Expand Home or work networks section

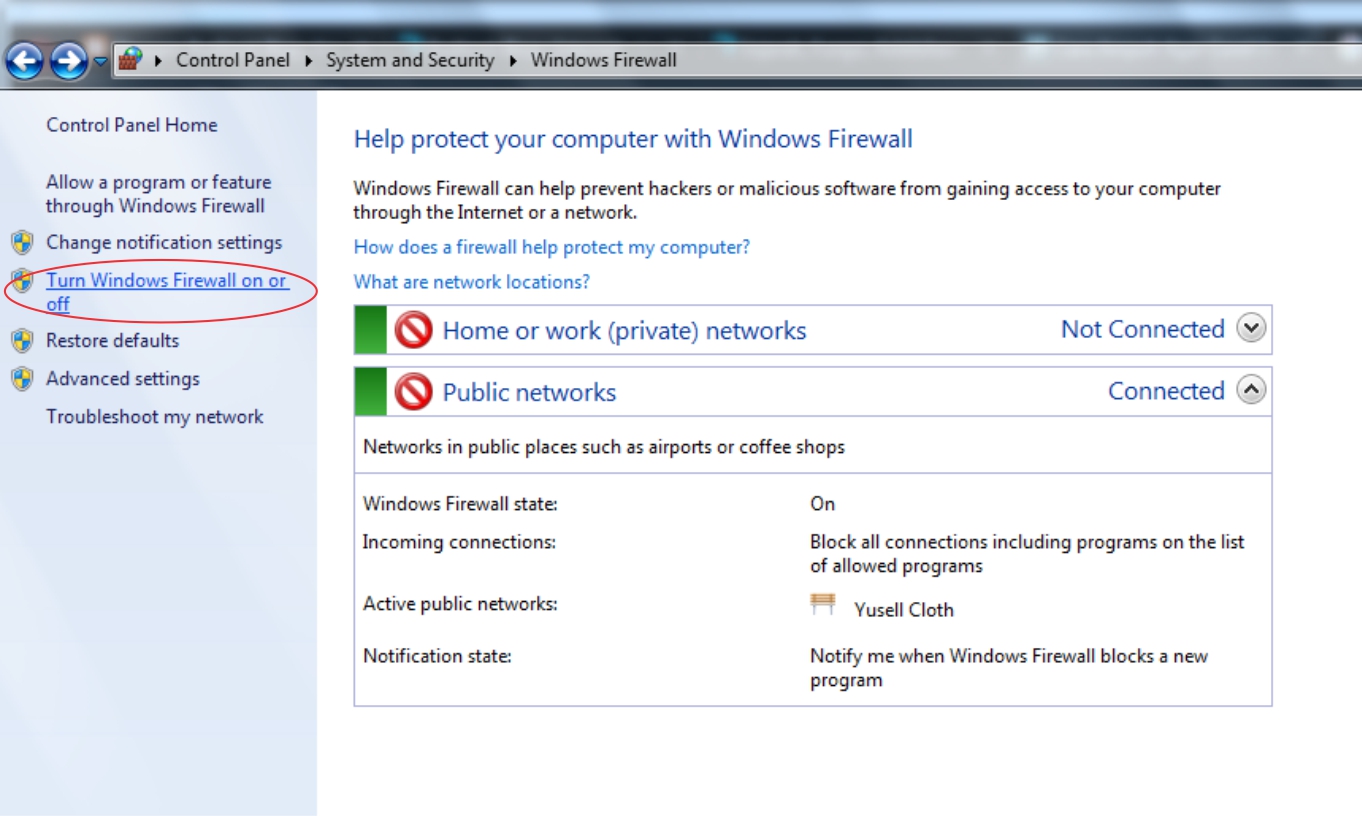pyautogui.click(x=1252, y=328)
